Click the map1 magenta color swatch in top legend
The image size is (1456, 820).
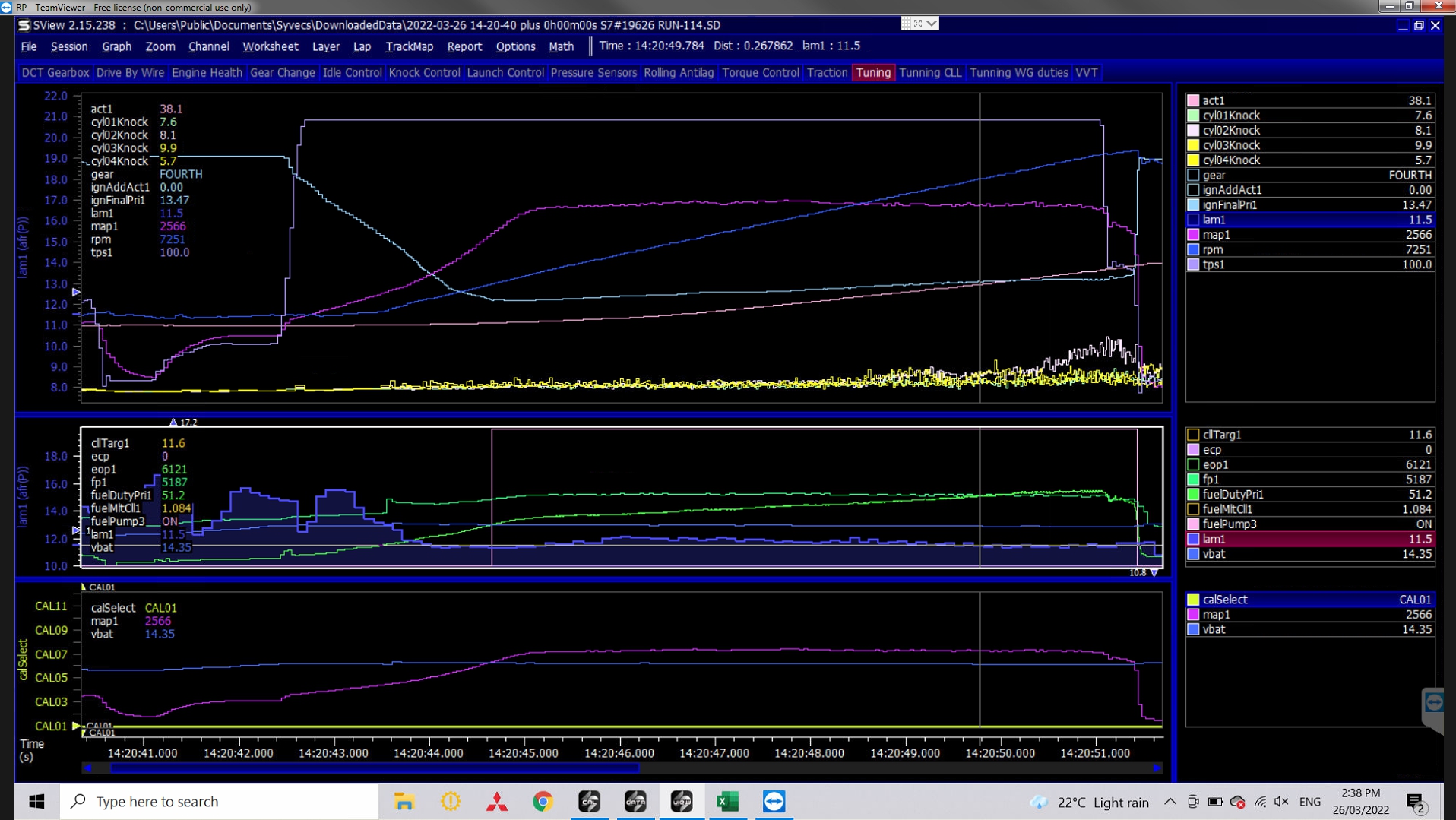tap(1193, 235)
